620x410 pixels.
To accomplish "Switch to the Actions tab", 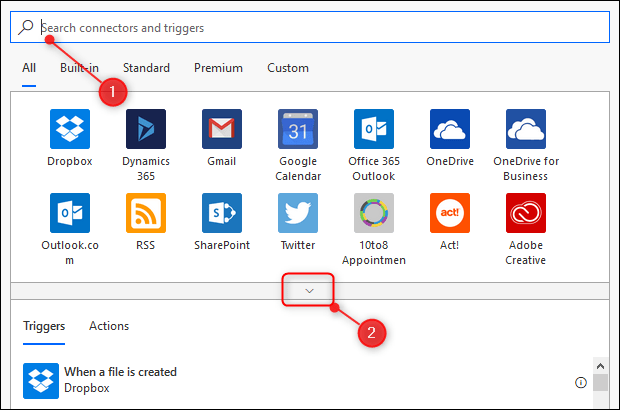I will [109, 326].
